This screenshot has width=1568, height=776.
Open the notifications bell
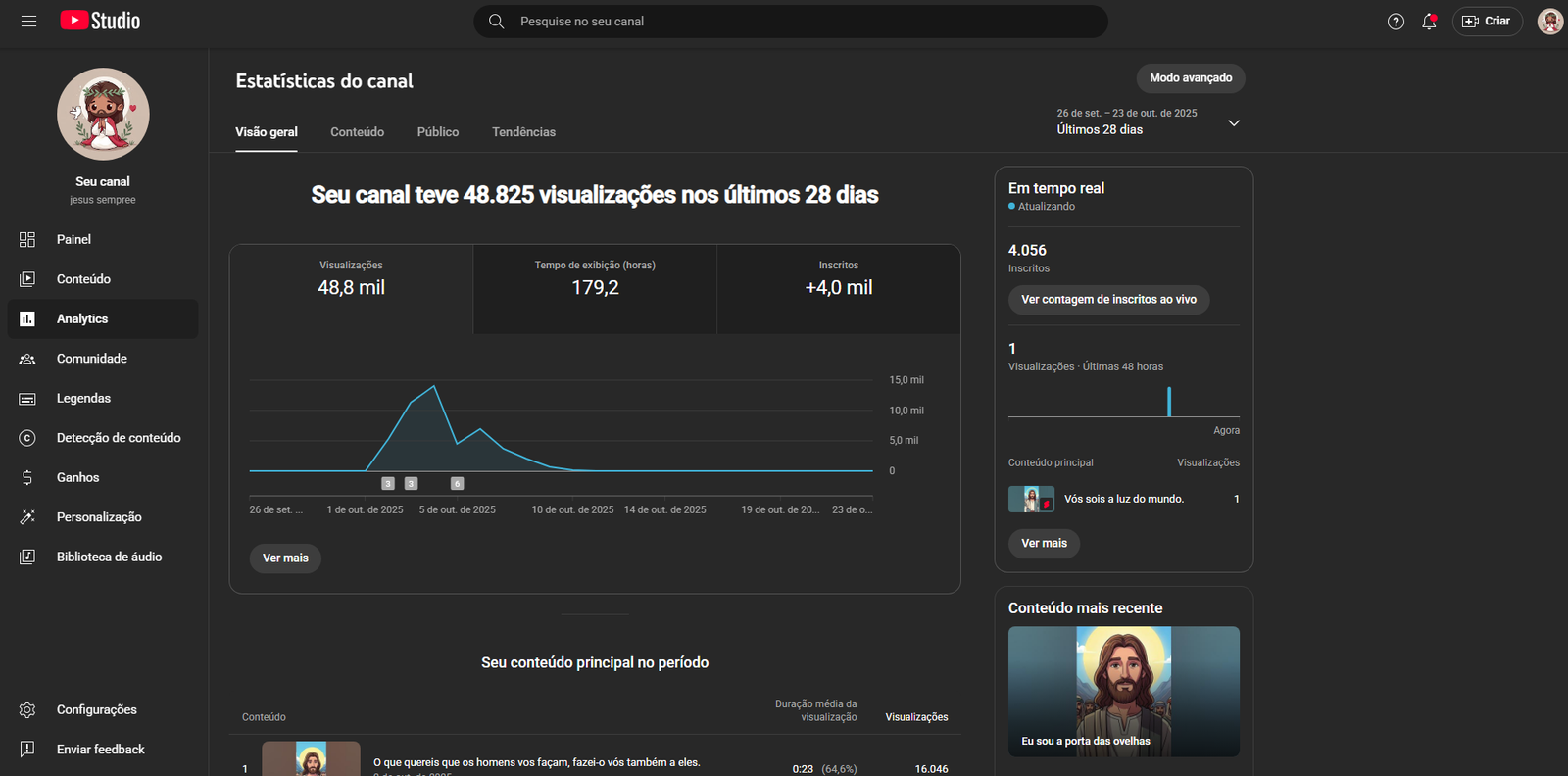[1429, 22]
